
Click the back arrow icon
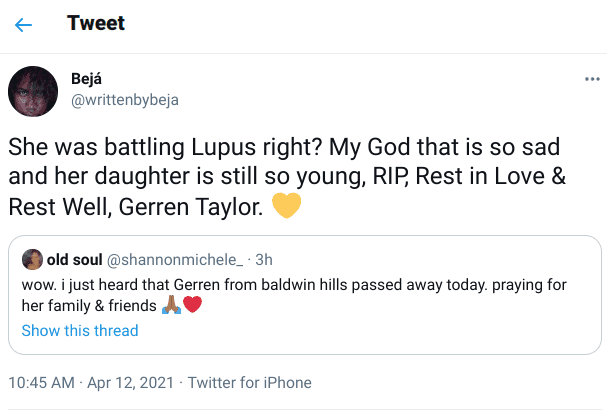(x=23, y=25)
